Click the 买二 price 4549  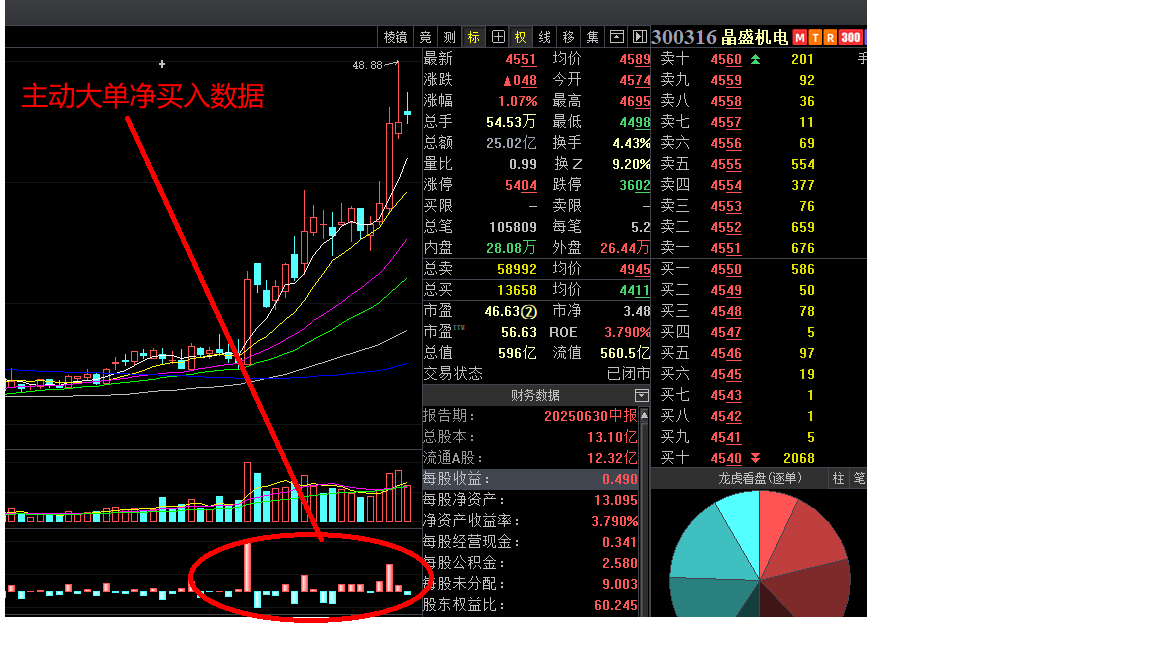tap(726, 290)
